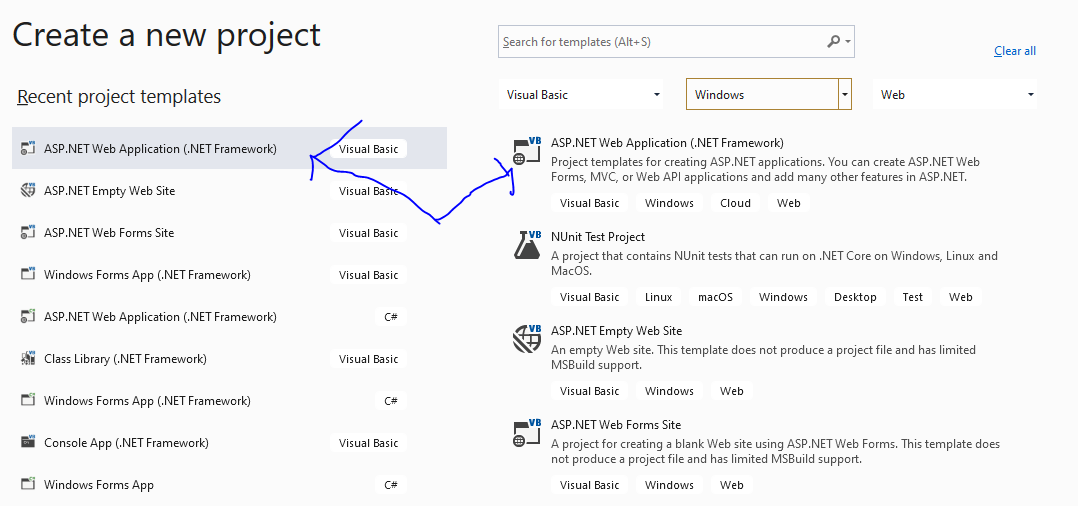Click icon of recent Console App (.NET Framework)
The height and width of the screenshot is (506, 1078).
[x=28, y=442]
